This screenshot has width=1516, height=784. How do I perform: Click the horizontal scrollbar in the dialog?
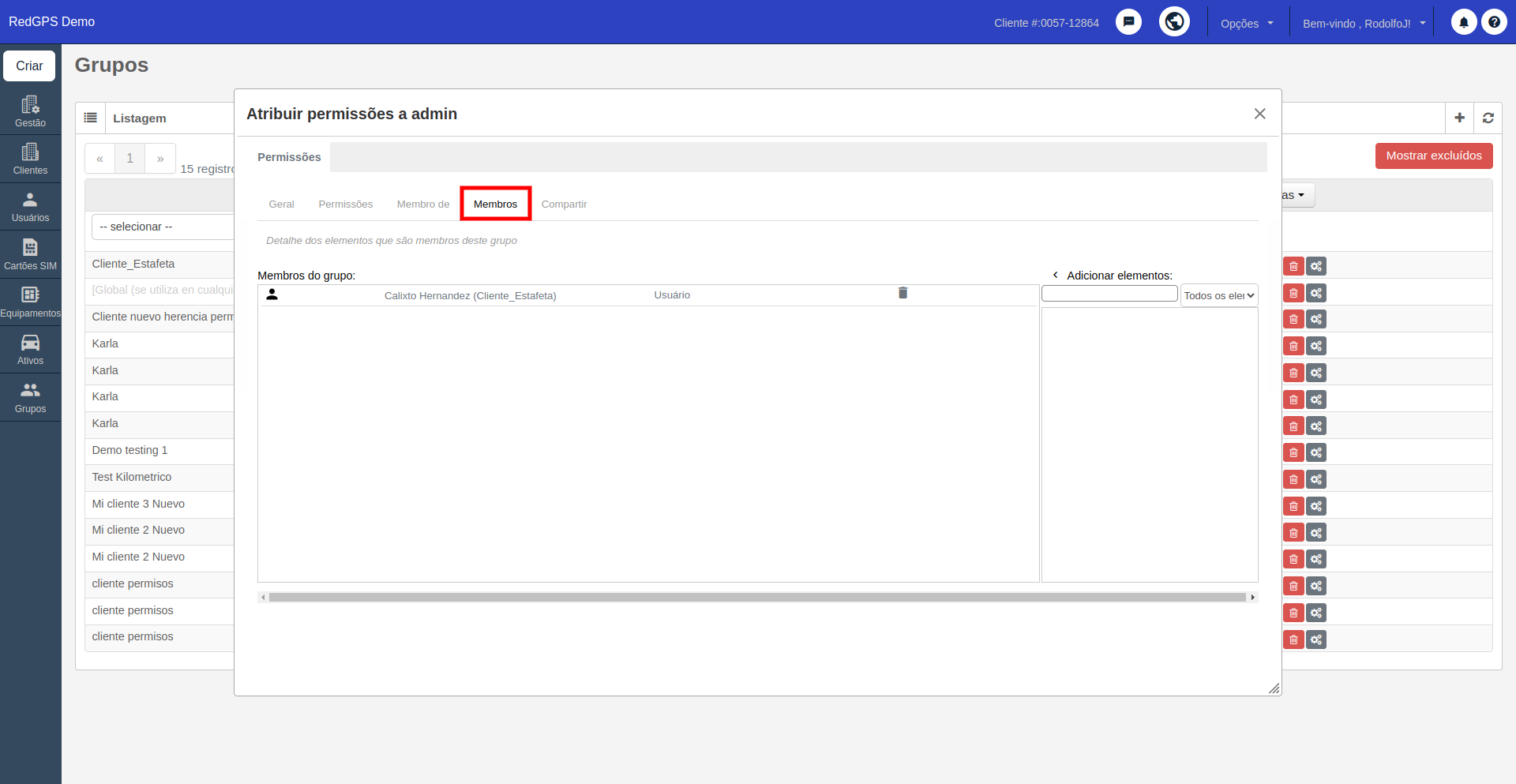point(757,598)
